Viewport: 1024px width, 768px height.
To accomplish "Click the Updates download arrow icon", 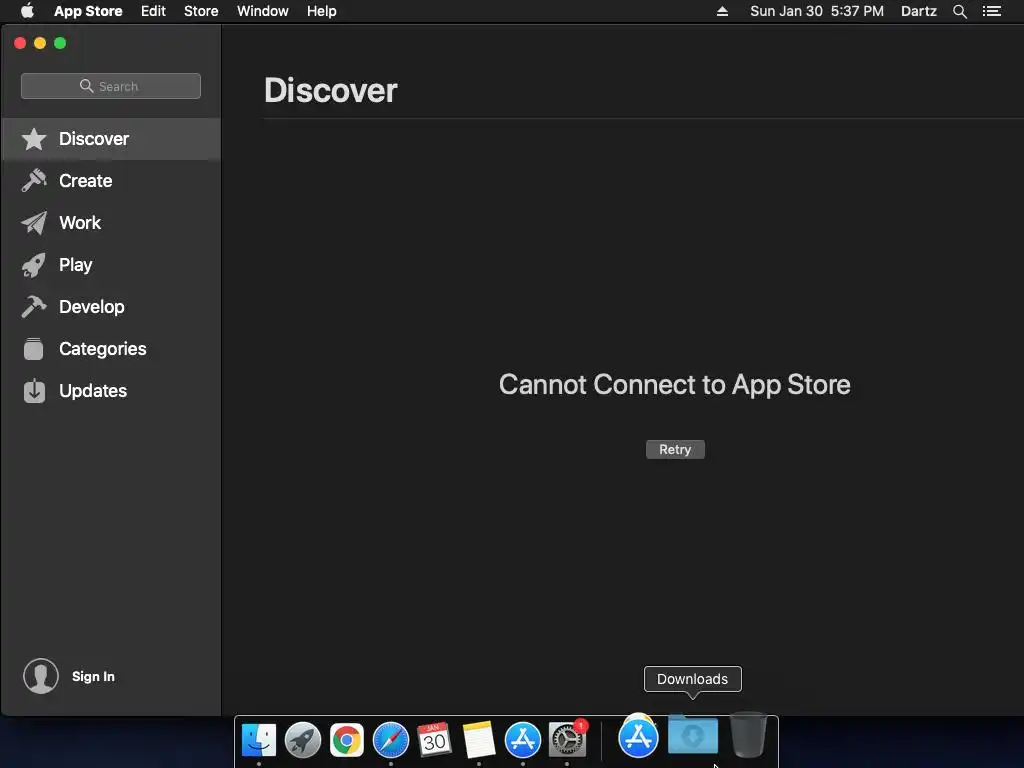I will coord(34,391).
